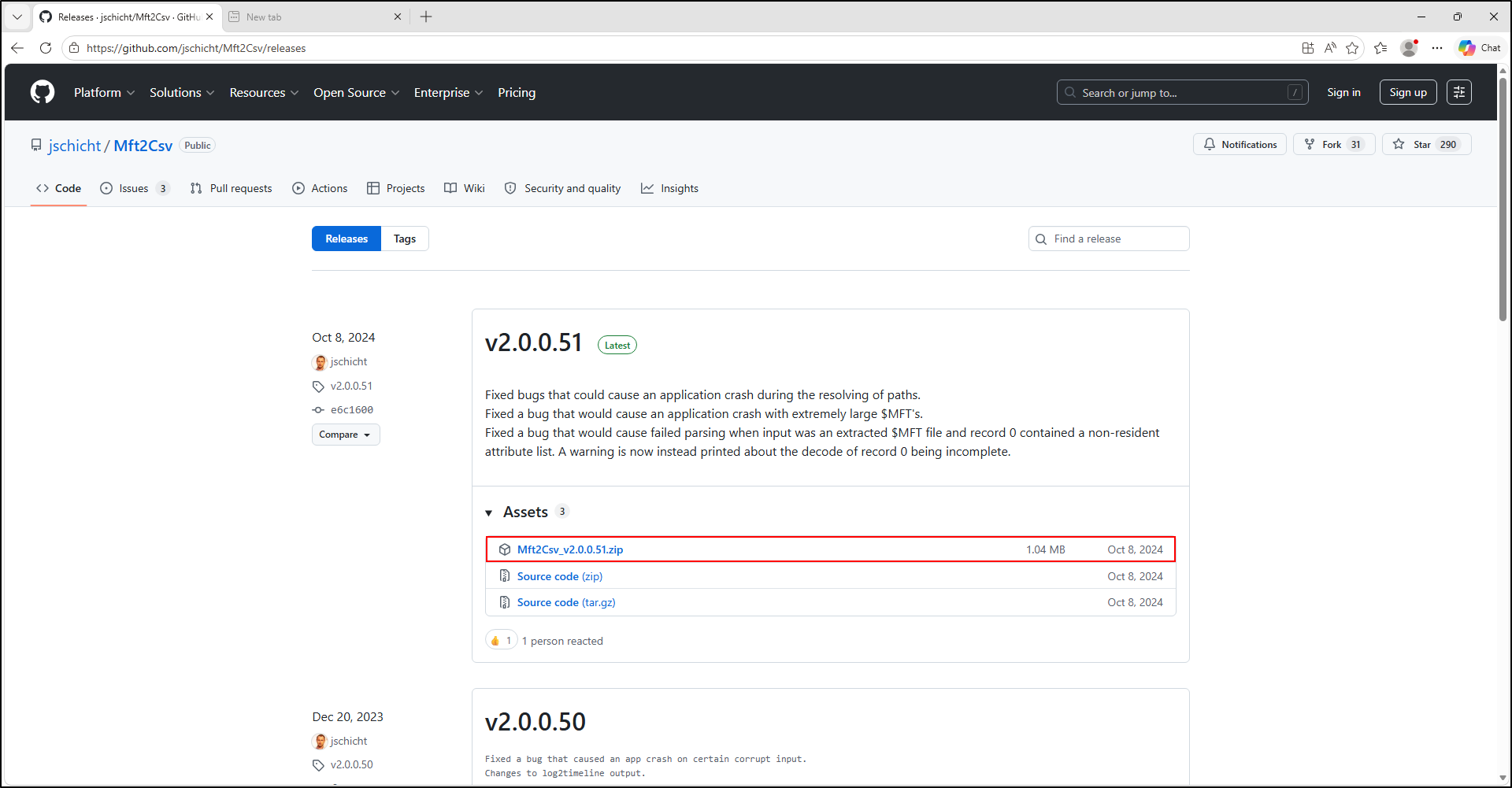
Task: Open the jschicht owner profile link
Action: [75, 146]
